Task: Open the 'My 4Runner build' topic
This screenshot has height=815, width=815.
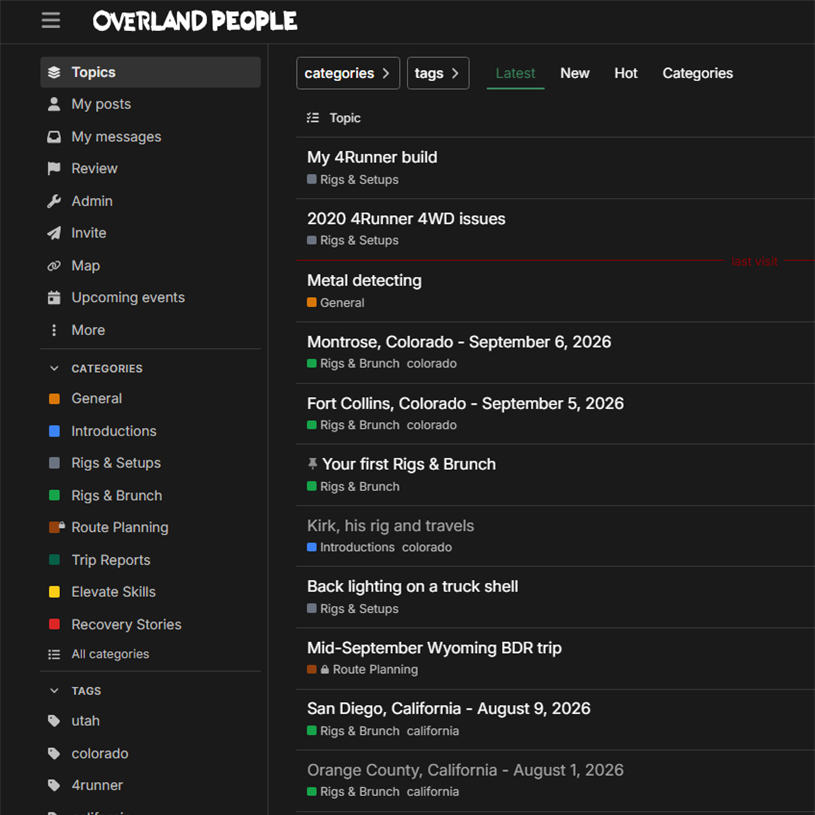Action: pos(372,157)
